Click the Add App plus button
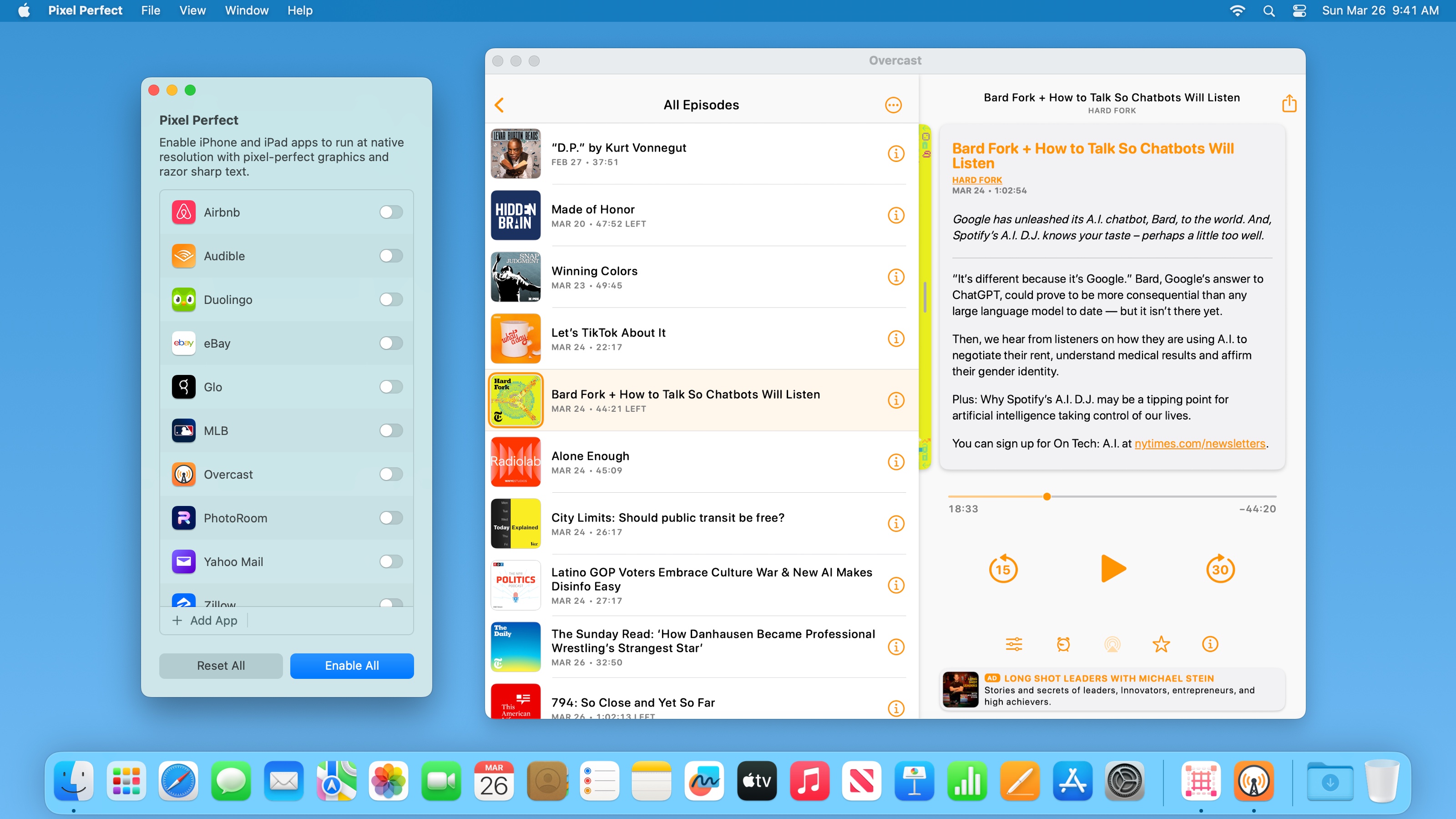Viewport: 1456px width, 819px height. point(177,621)
